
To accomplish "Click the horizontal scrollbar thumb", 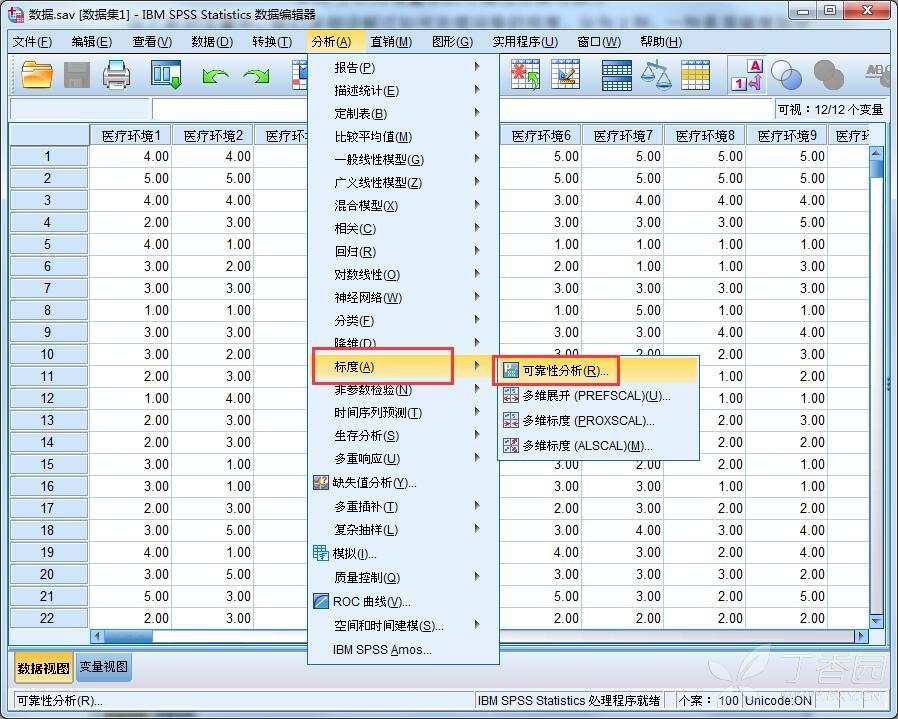I will [x=128, y=636].
